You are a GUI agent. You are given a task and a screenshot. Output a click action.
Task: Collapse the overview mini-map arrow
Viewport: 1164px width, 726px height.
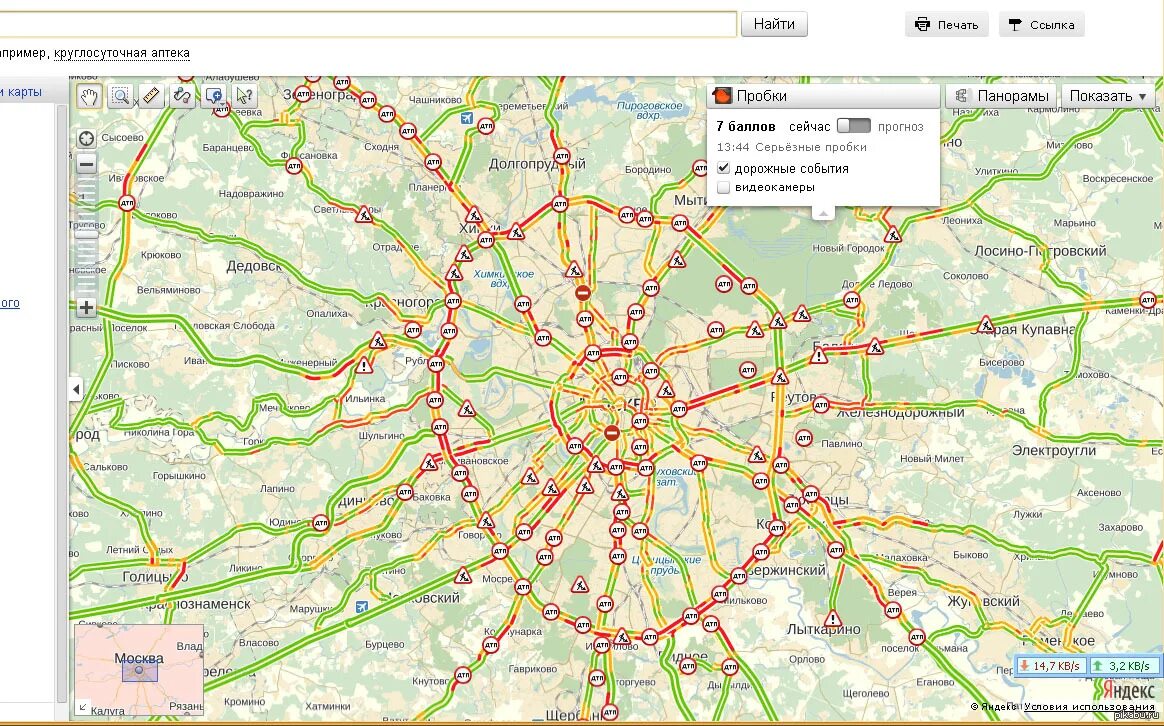[82, 707]
